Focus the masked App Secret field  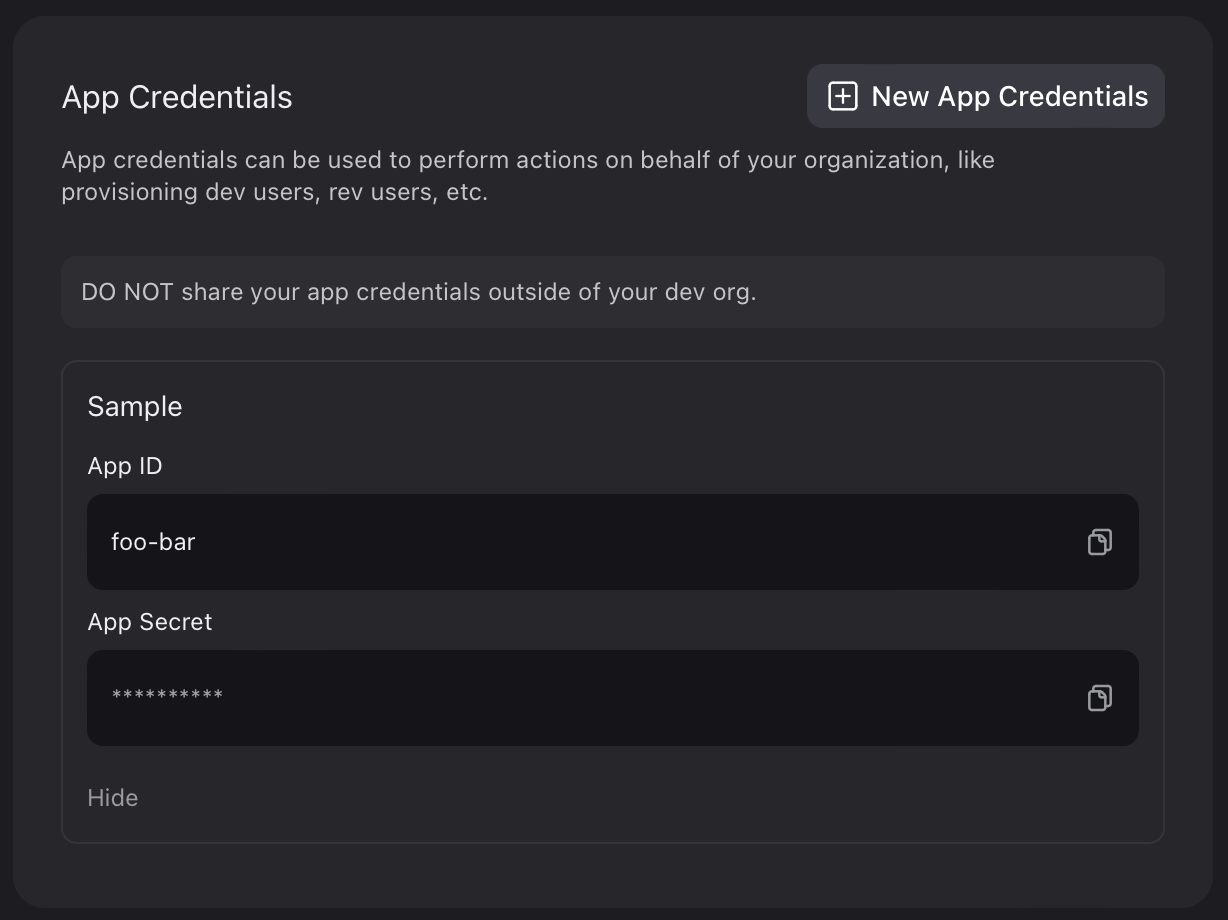612,697
